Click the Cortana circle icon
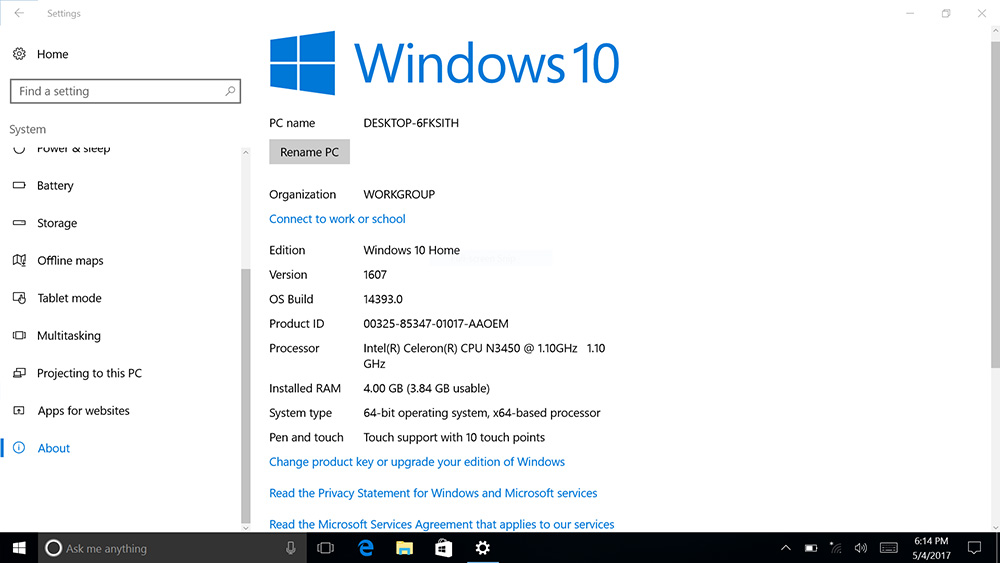1000x563 pixels. point(54,548)
